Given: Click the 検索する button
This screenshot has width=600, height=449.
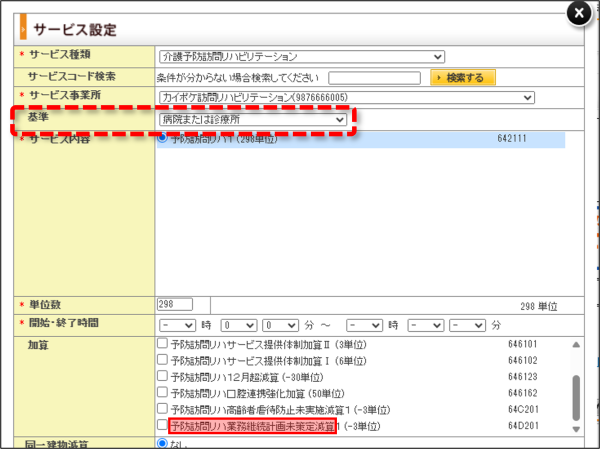Looking at the screenshot, I should (x=463, y=77).
